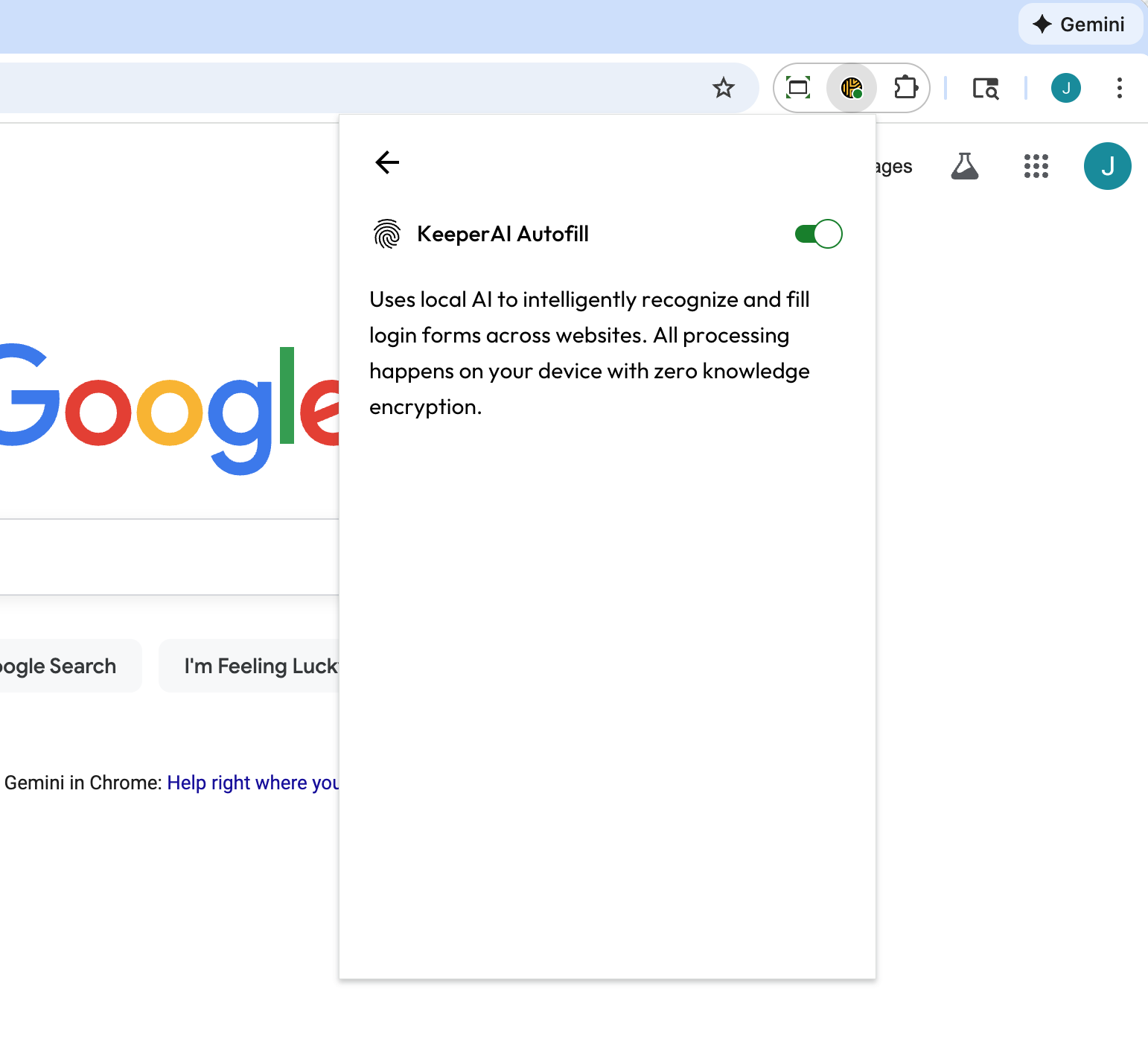Screen dimensions: 1148x1047
Task: Open Chrome's three-dot menu
Action: click(1119, 88)
